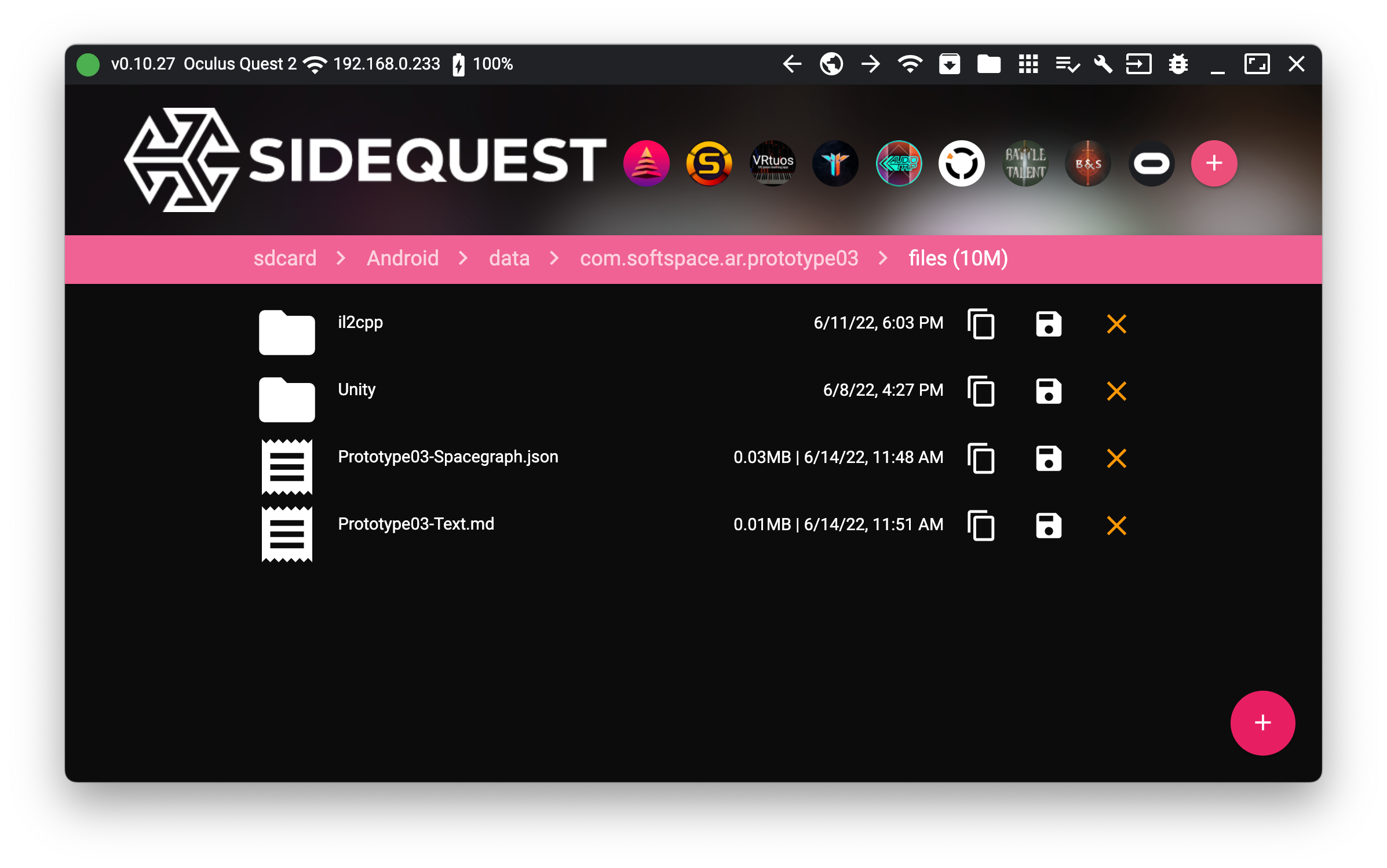The image size is (1387, 868).
Task: Click the SideQuest logo
Action: point(365,159)
